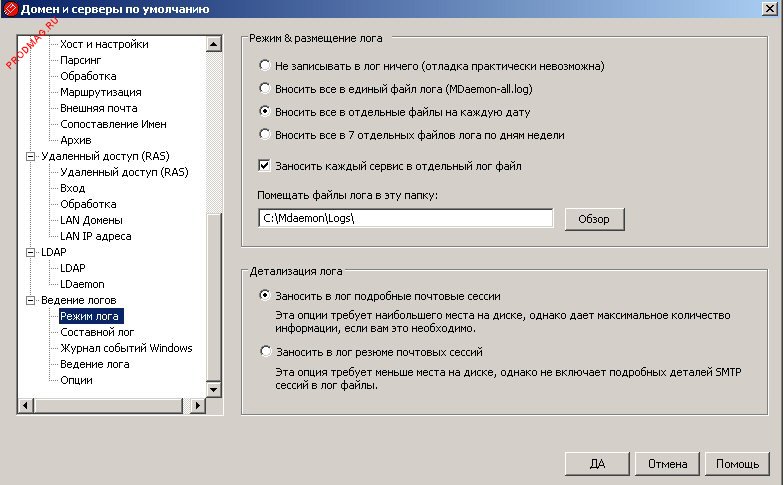Screen dimensions: 784x485
Task: Choose logging into 7 files by weekday
Action: [264, 134]
